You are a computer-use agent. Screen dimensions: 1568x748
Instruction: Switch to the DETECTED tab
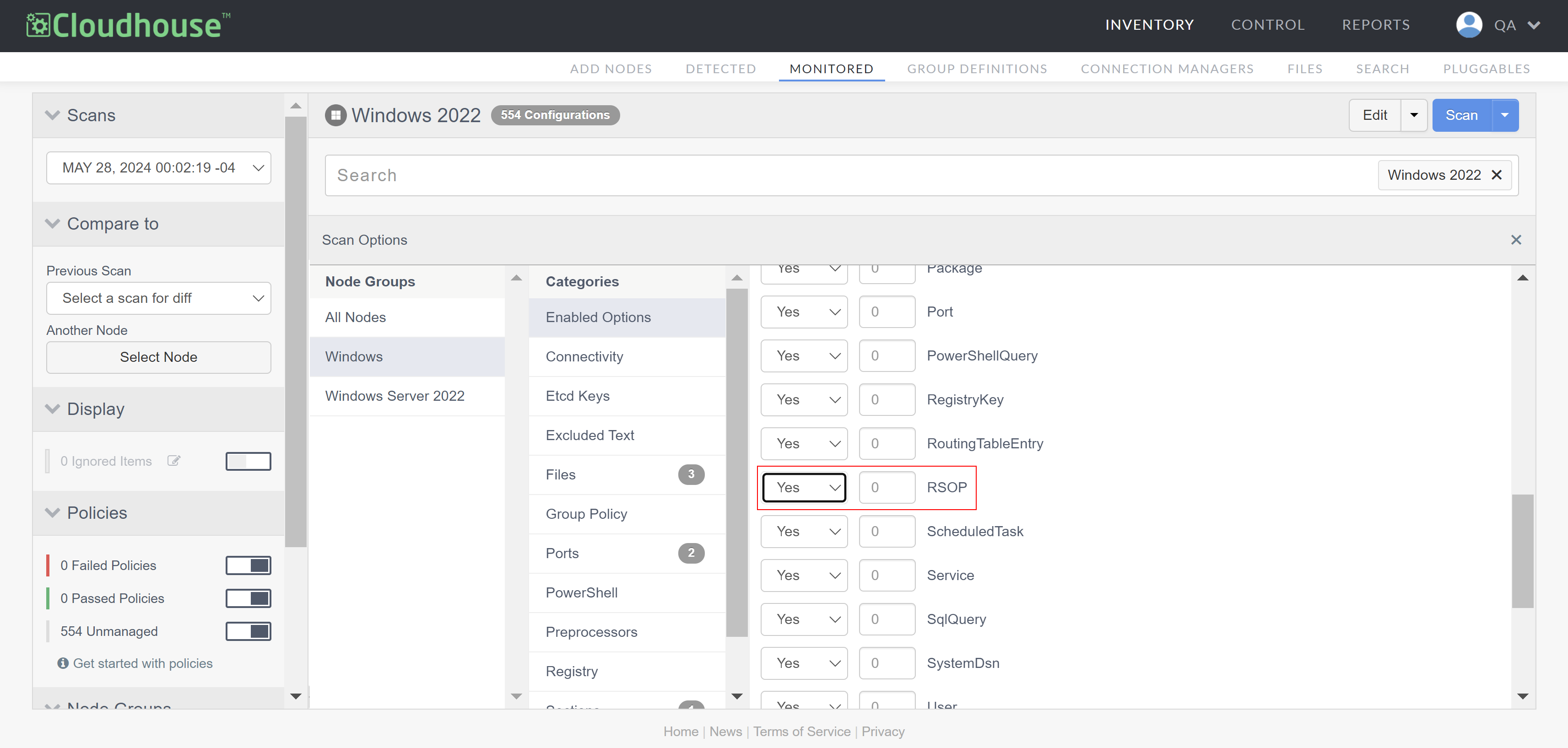(x=721, y=69)
